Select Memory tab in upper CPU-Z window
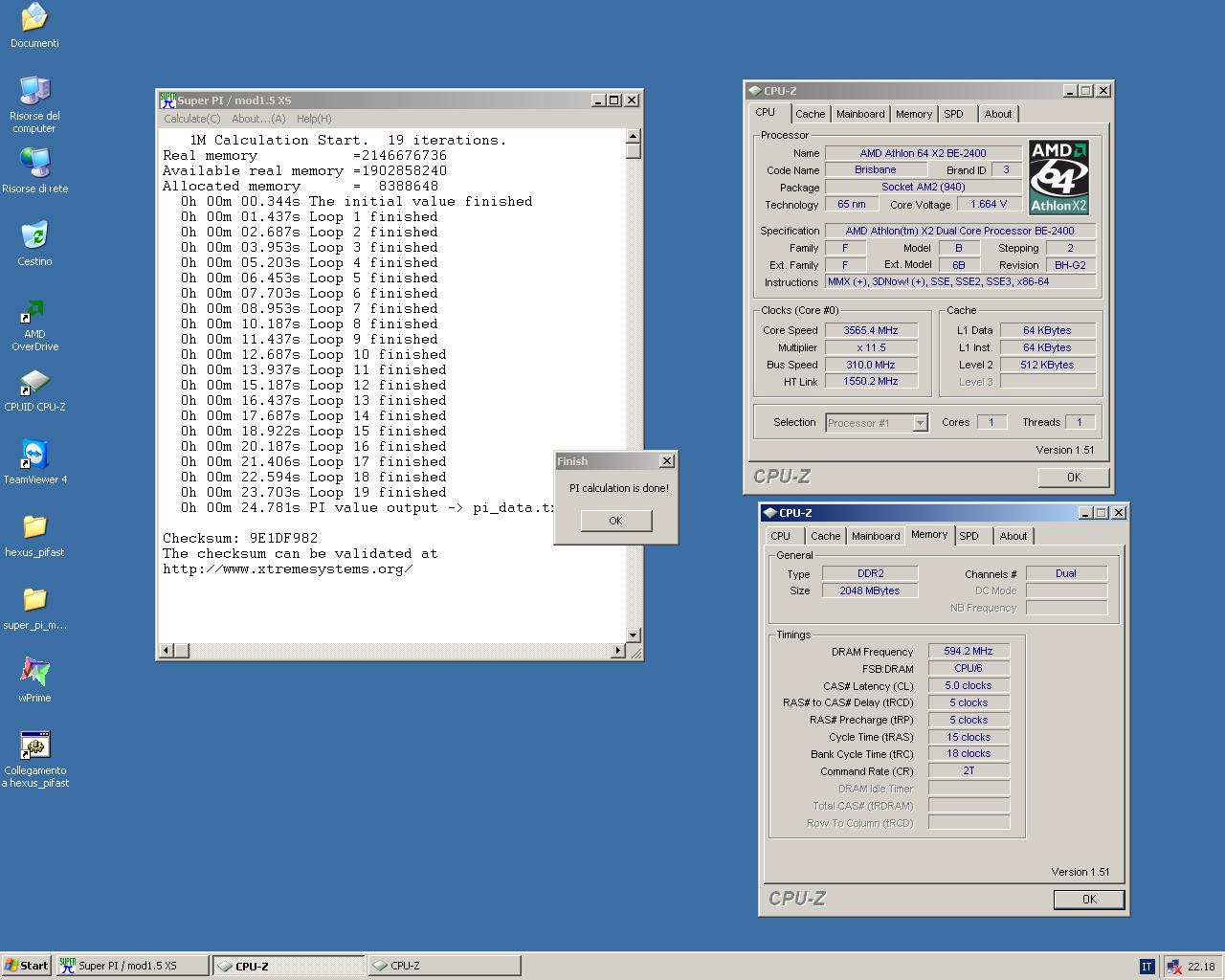The image size is (1225, 980). tap(914, 114)
